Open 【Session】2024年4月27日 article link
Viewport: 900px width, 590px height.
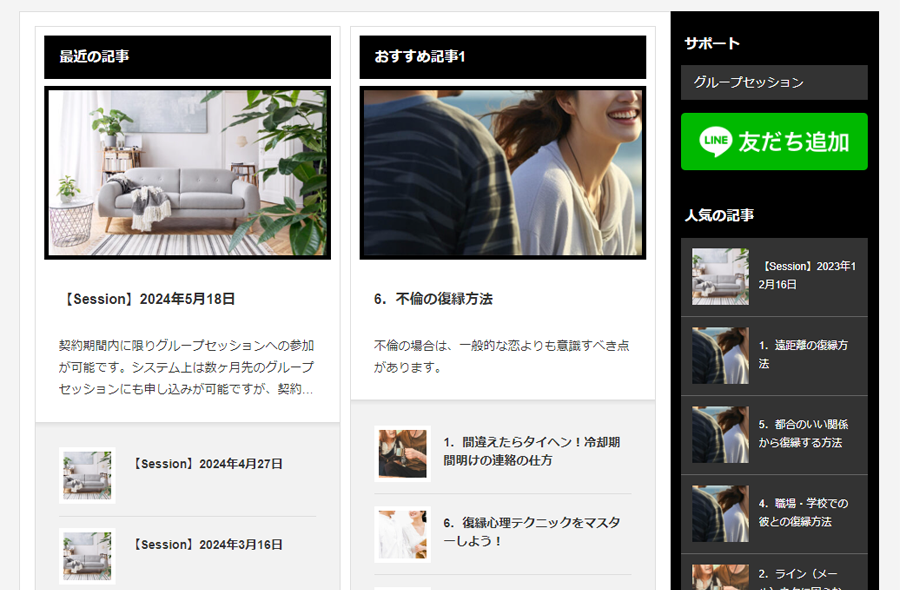207,464
